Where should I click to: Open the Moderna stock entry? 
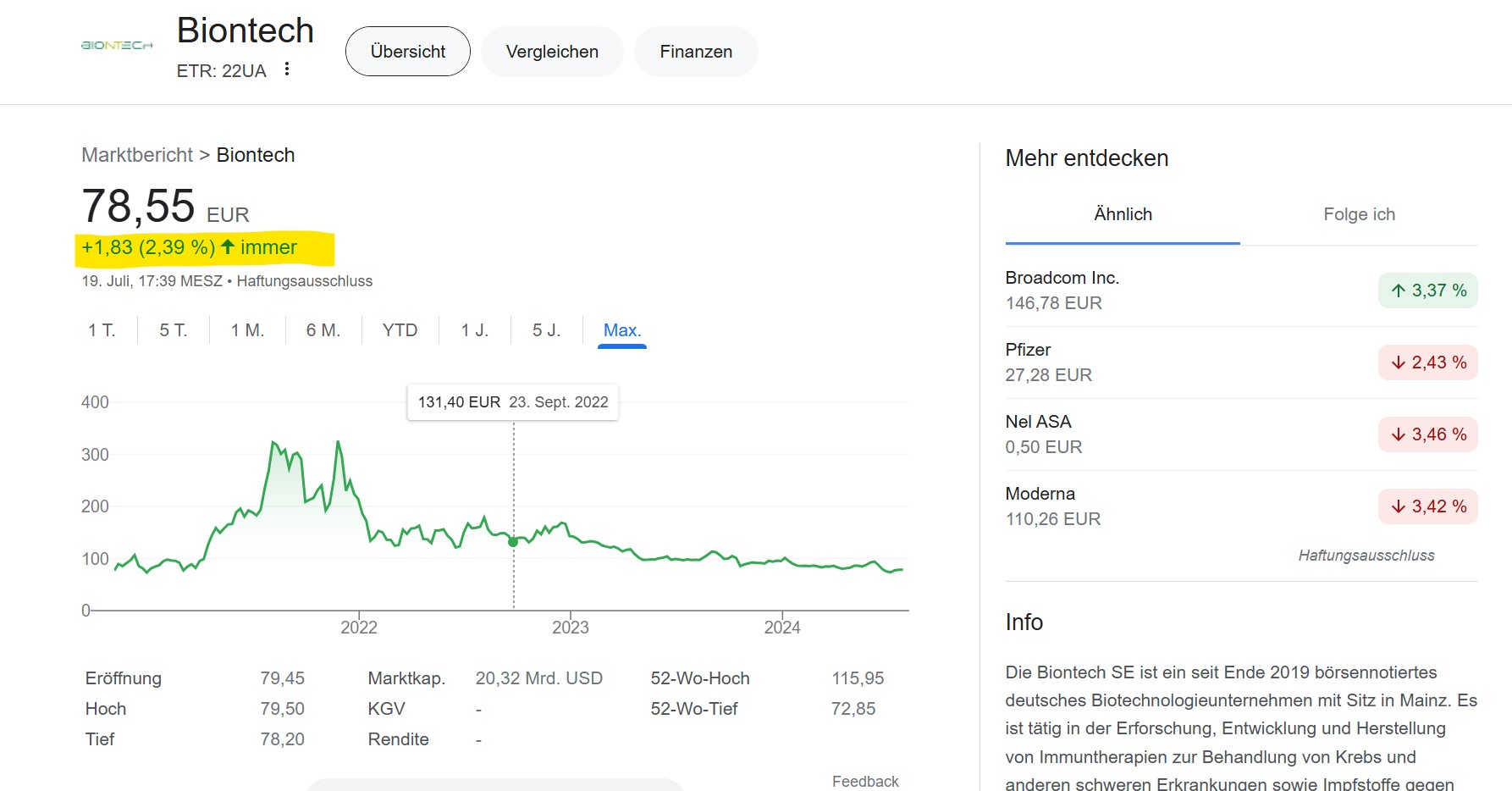[1241, 506]
